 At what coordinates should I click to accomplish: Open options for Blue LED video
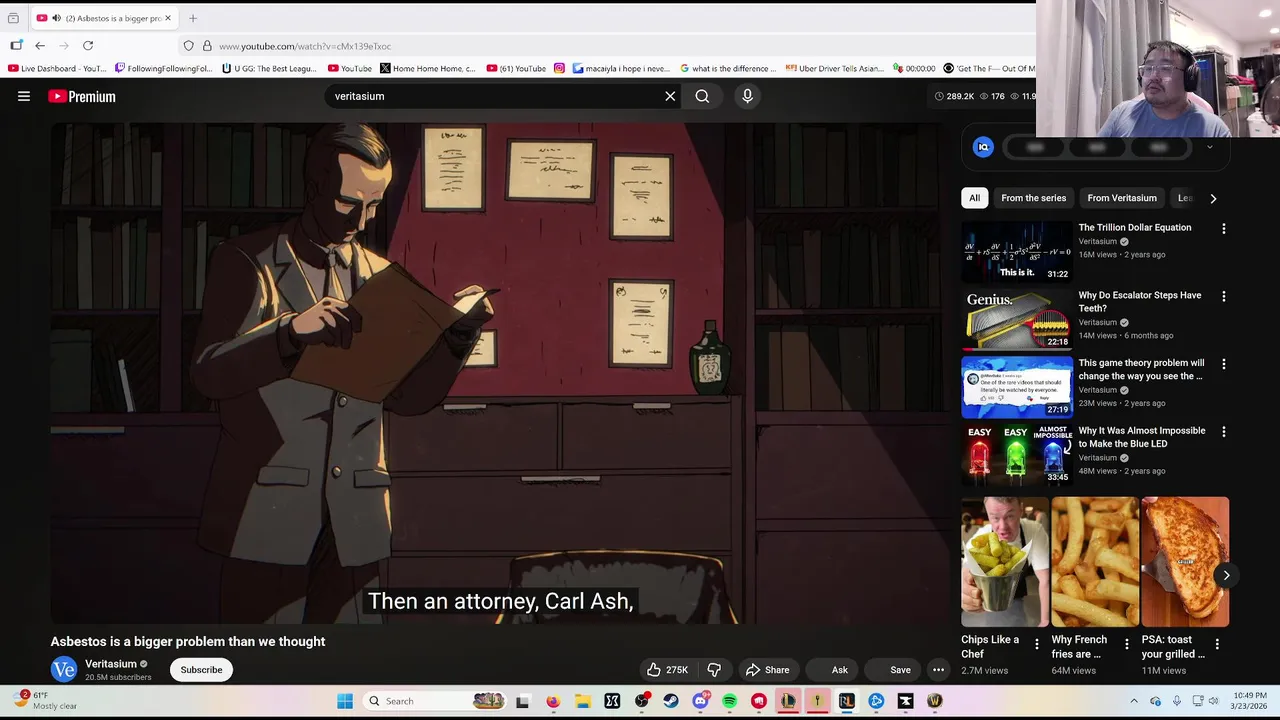(x=1223, y=432)
